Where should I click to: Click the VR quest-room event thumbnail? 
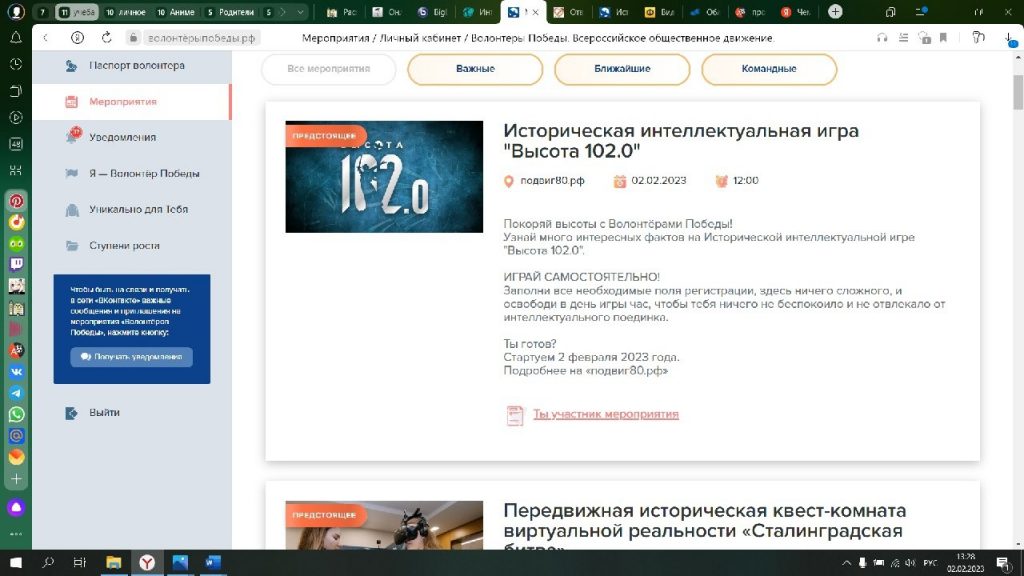click(x=384, y=525)
